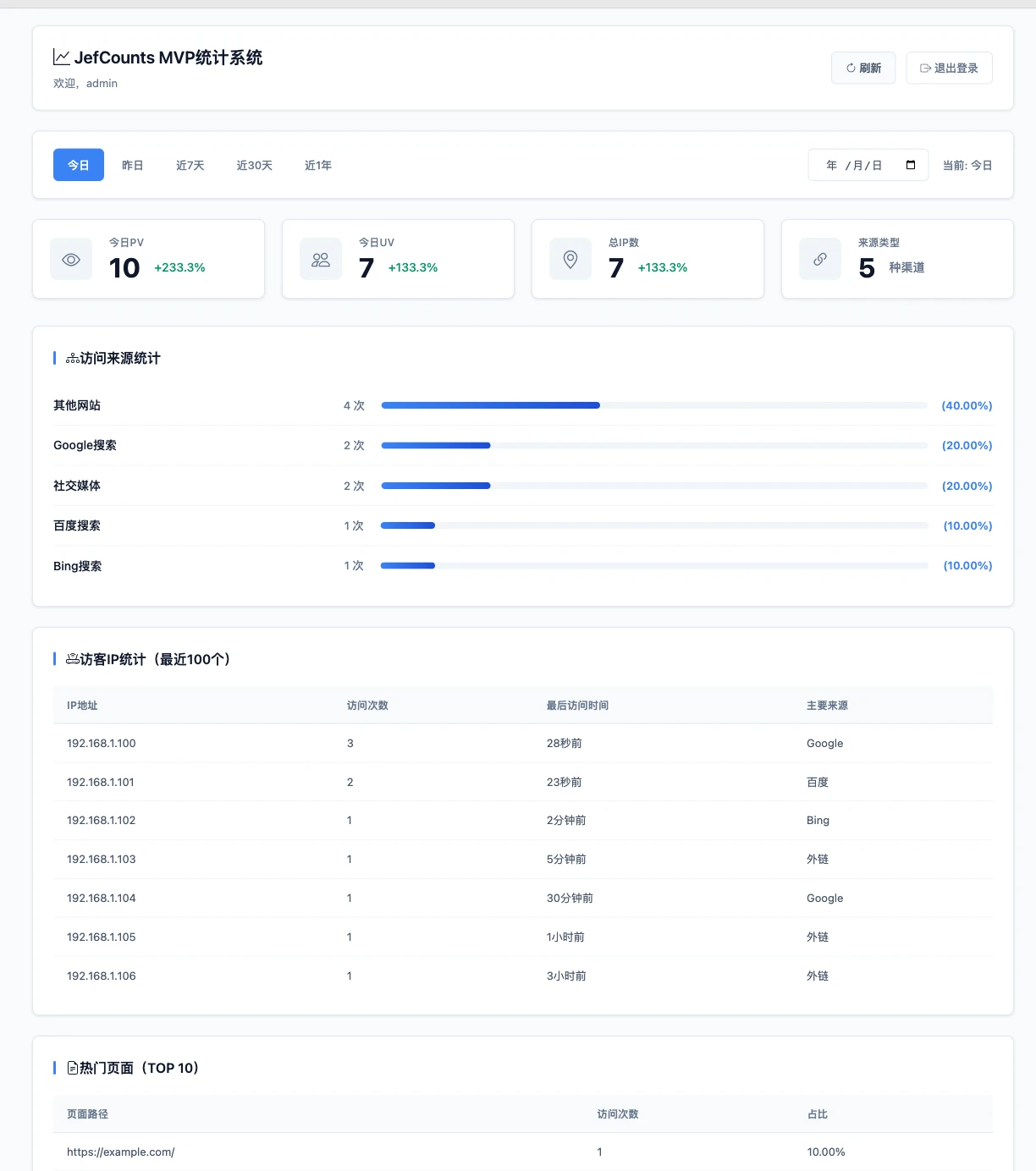Click the 占比 column header

[x=818, y=1113]
